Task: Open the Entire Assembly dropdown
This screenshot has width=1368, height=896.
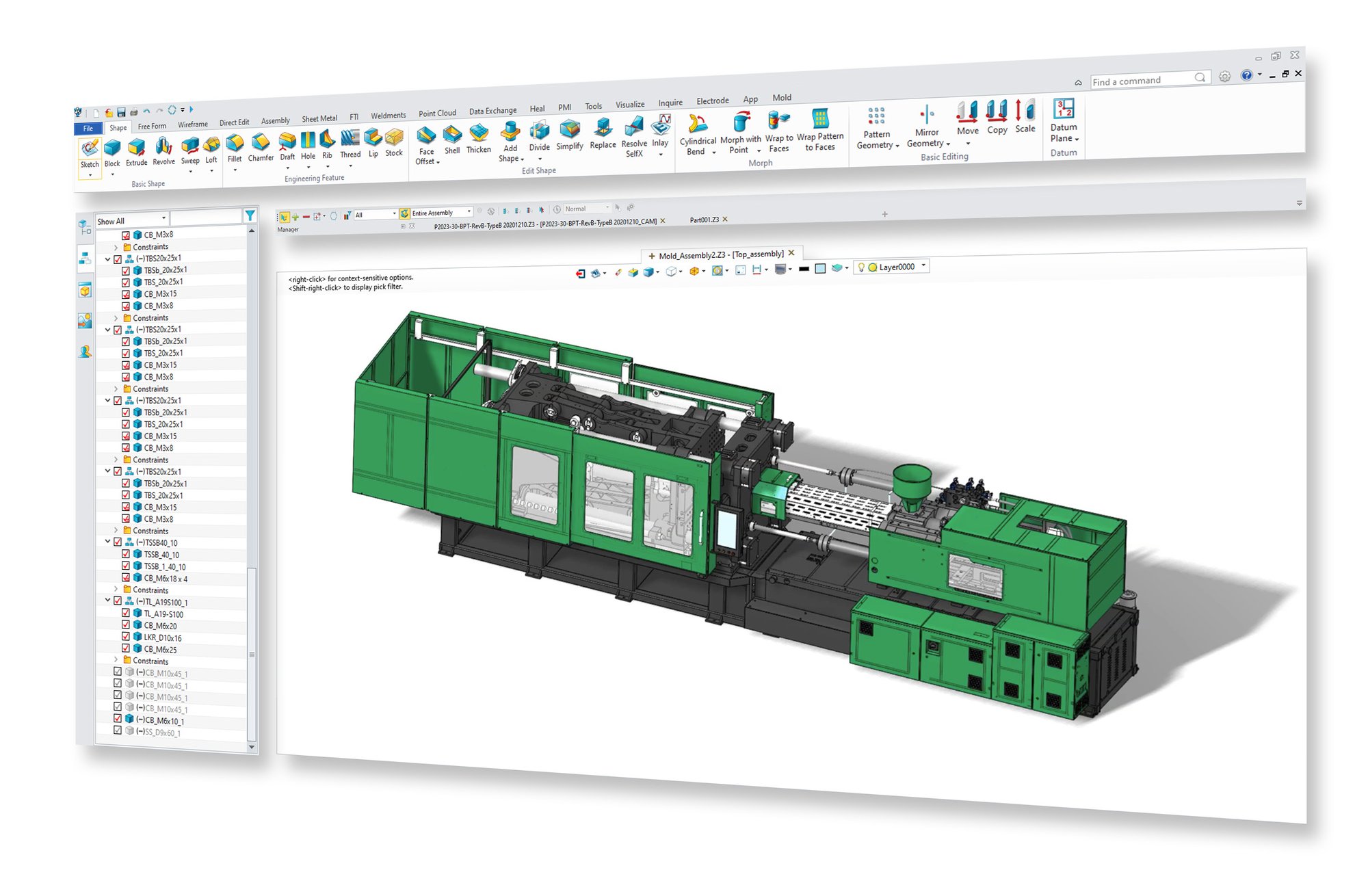Action: pyautogui.click(x=436, y=213)
